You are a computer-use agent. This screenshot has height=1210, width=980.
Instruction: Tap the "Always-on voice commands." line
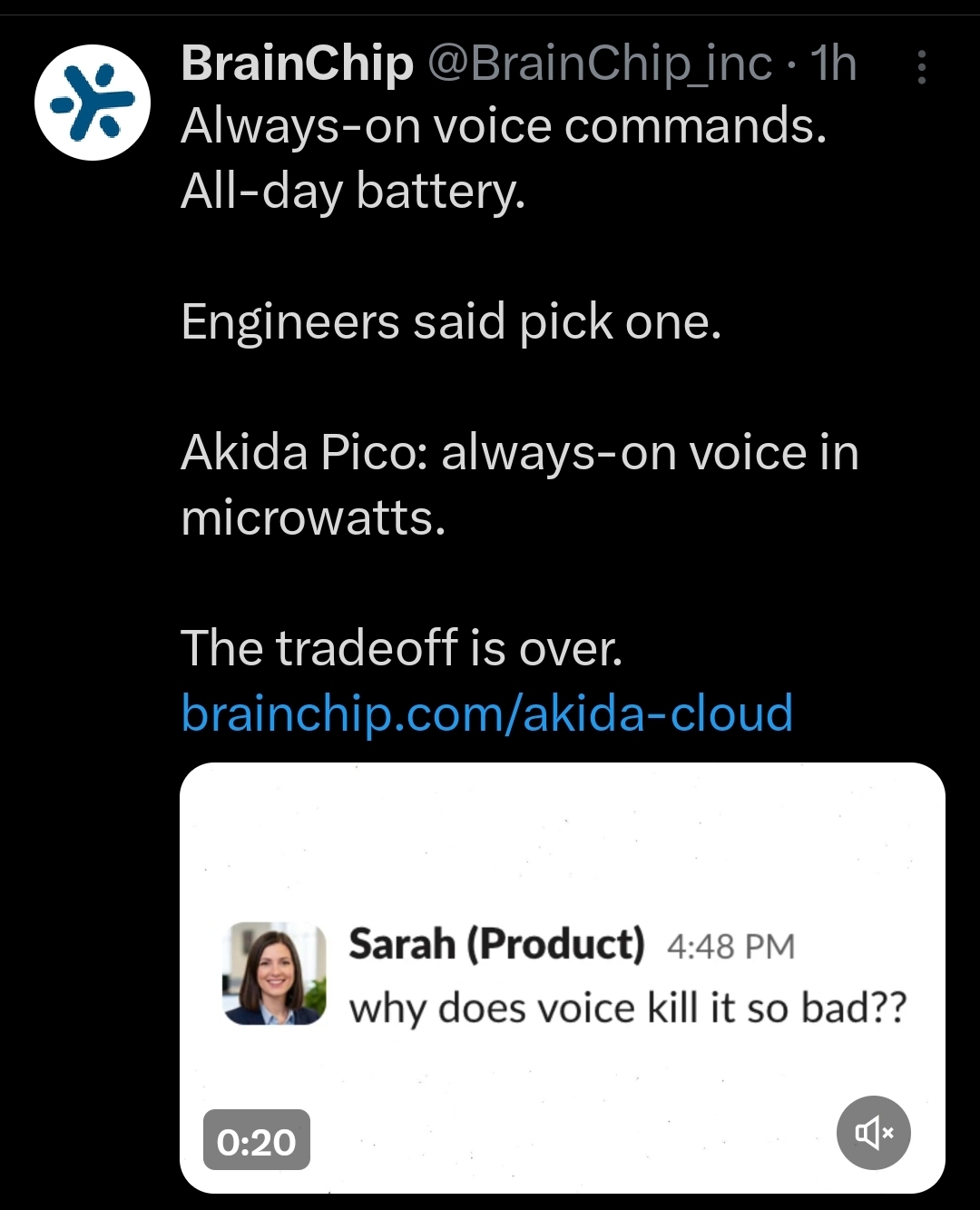coord(504,125)
